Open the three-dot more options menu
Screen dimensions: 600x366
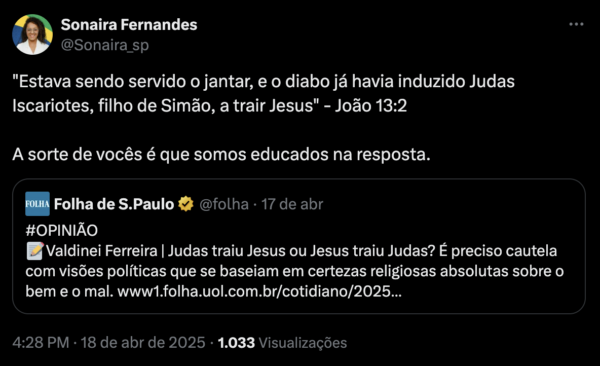[x=576, y=24]
